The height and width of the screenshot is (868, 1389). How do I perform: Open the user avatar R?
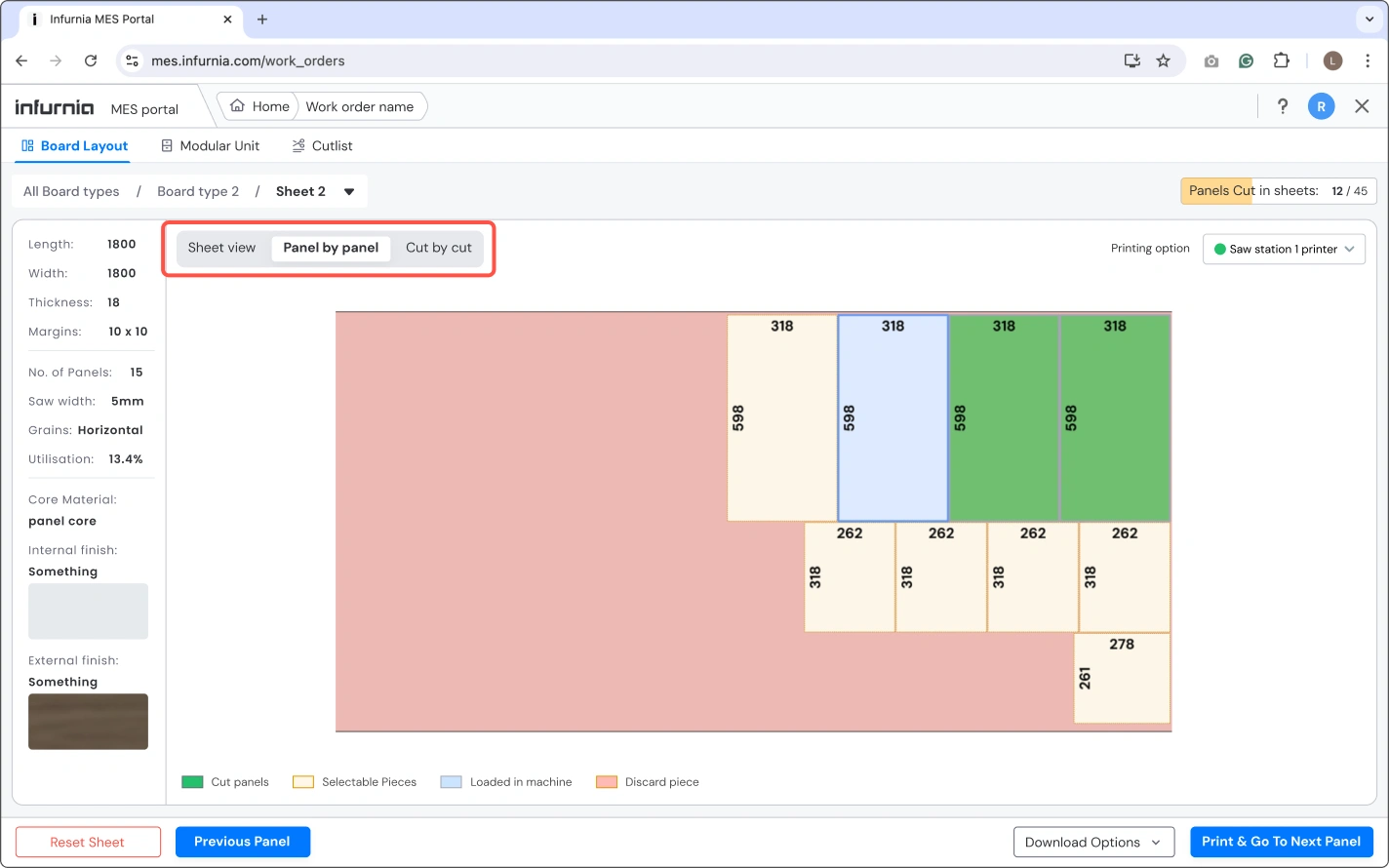(1321, 106)
